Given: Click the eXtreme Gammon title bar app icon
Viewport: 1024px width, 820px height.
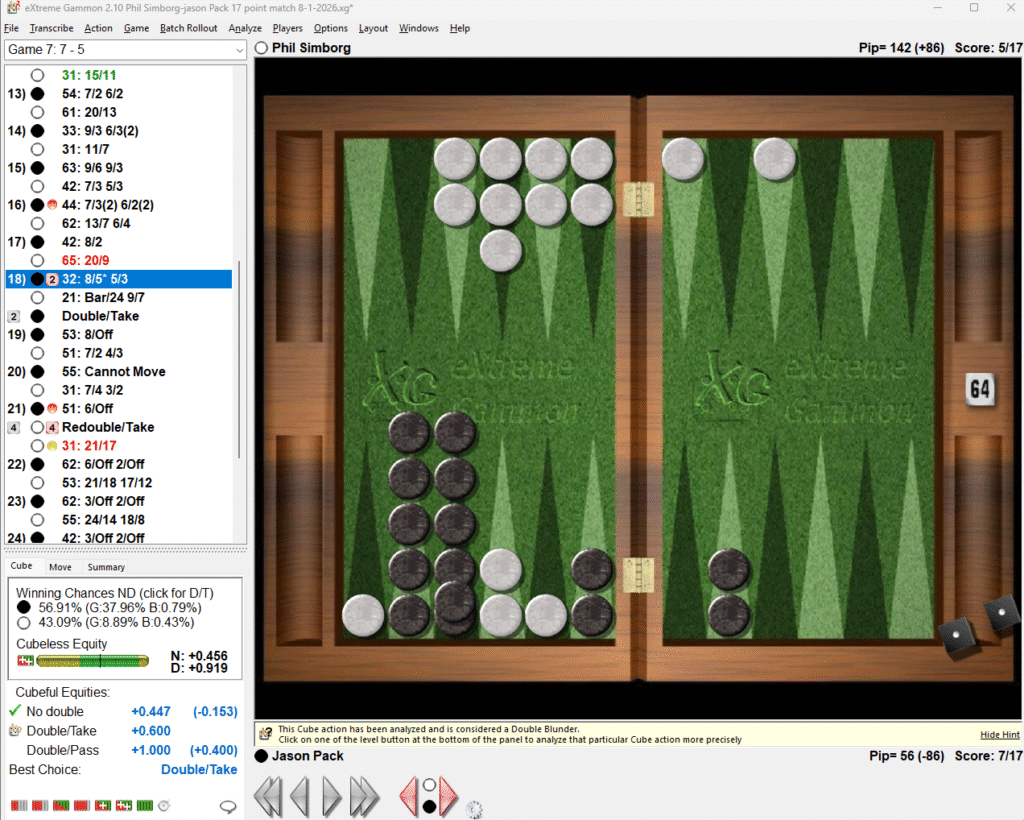Looking at the screenshot, I should pyautogui.click(x=12, y=8).
